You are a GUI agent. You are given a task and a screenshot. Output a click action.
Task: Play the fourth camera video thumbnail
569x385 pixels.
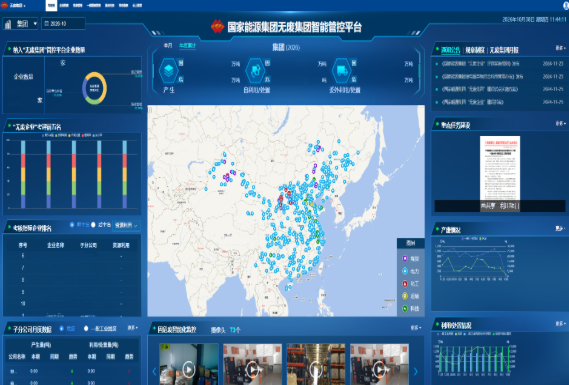[379, 369]
